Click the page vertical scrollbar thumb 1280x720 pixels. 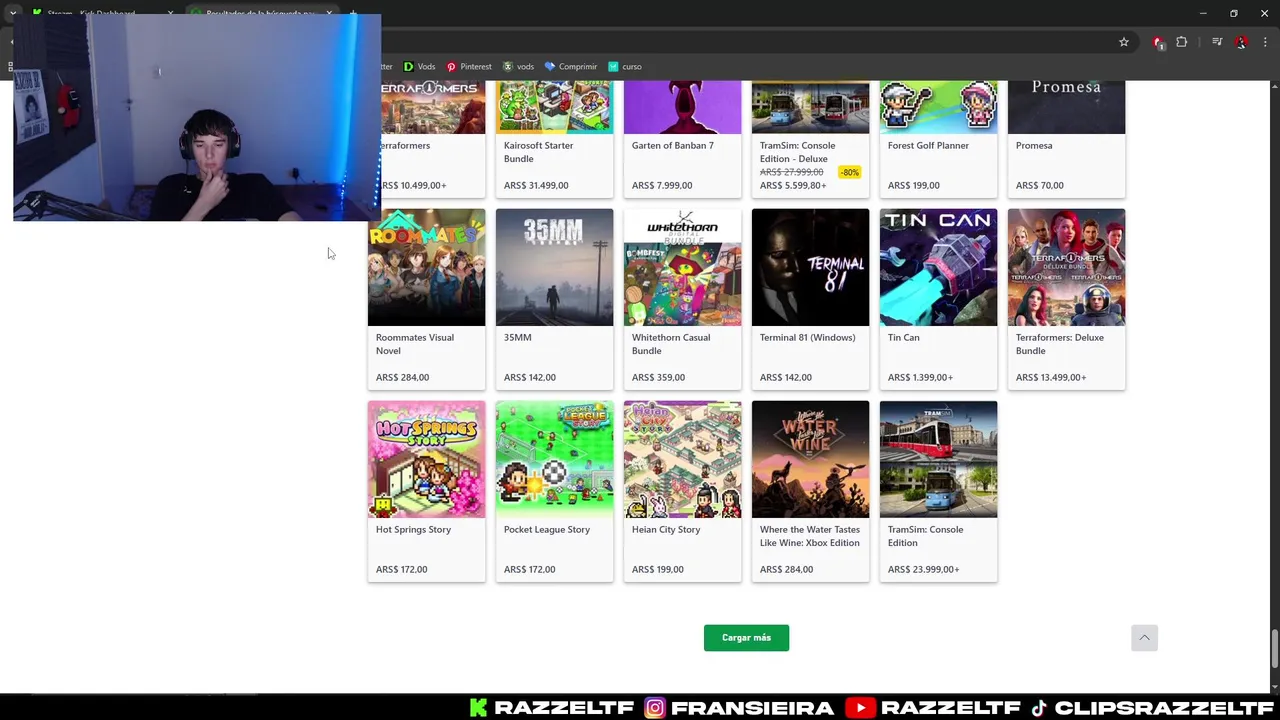point(1274,649)
